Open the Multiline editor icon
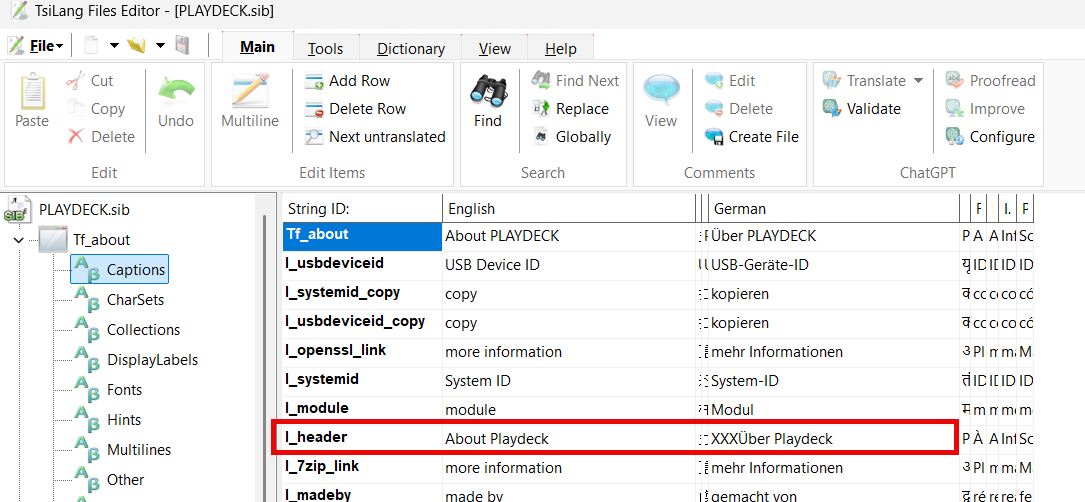The width and height of the screenshot is (1085, 502). [250, 93]
